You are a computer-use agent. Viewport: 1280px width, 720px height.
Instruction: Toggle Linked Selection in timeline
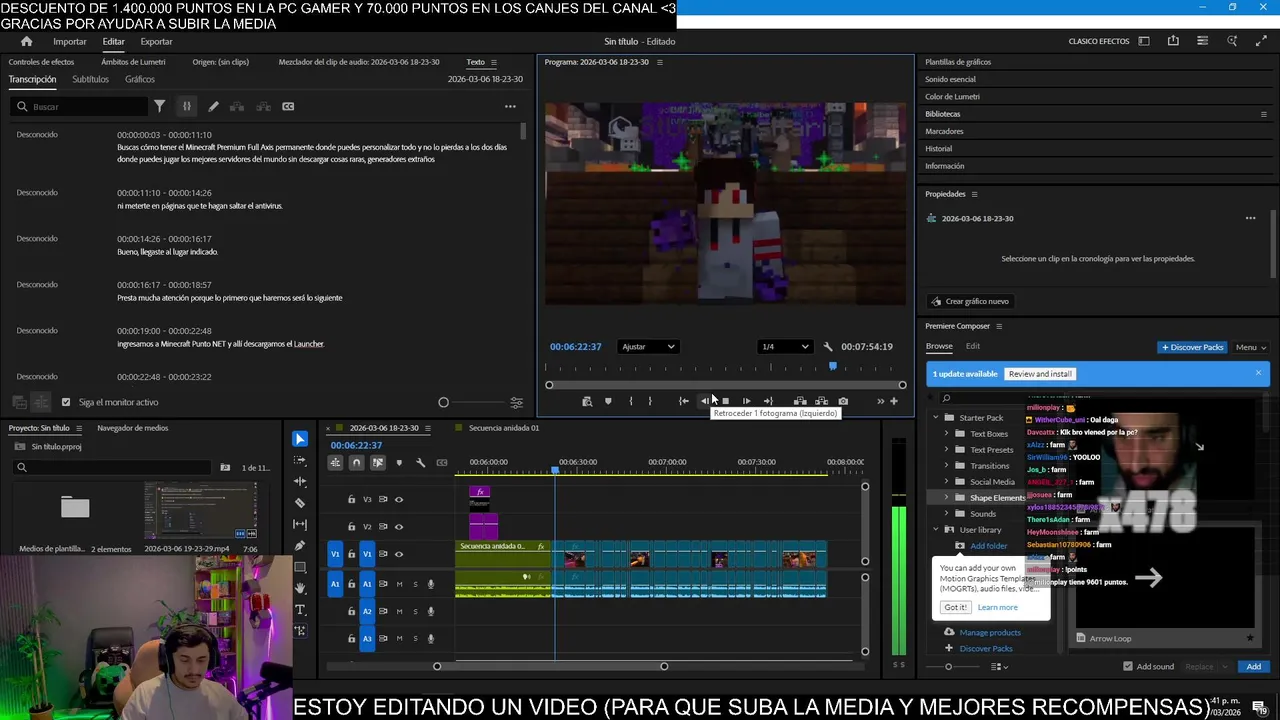coord(378,463)
